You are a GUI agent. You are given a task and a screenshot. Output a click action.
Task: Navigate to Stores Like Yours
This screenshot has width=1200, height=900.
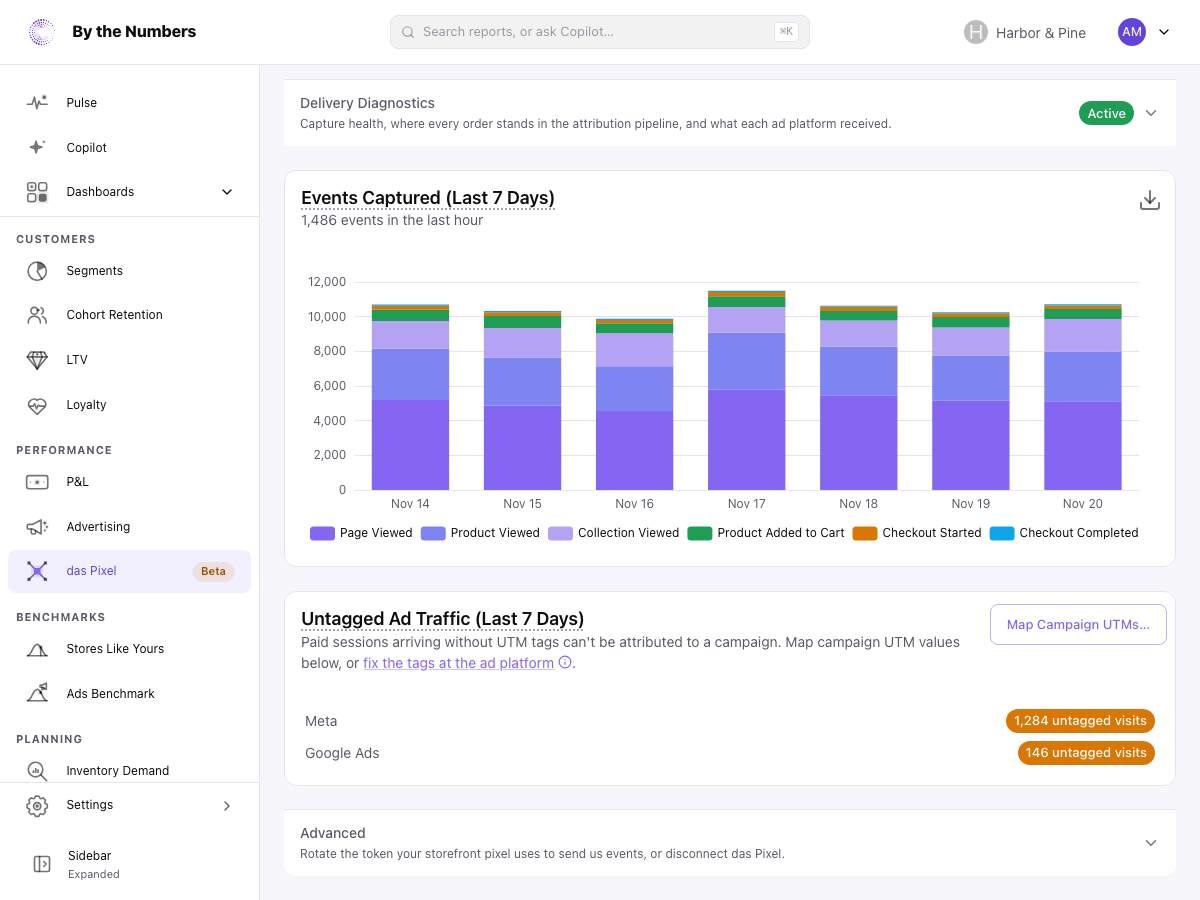pos(130,649)
